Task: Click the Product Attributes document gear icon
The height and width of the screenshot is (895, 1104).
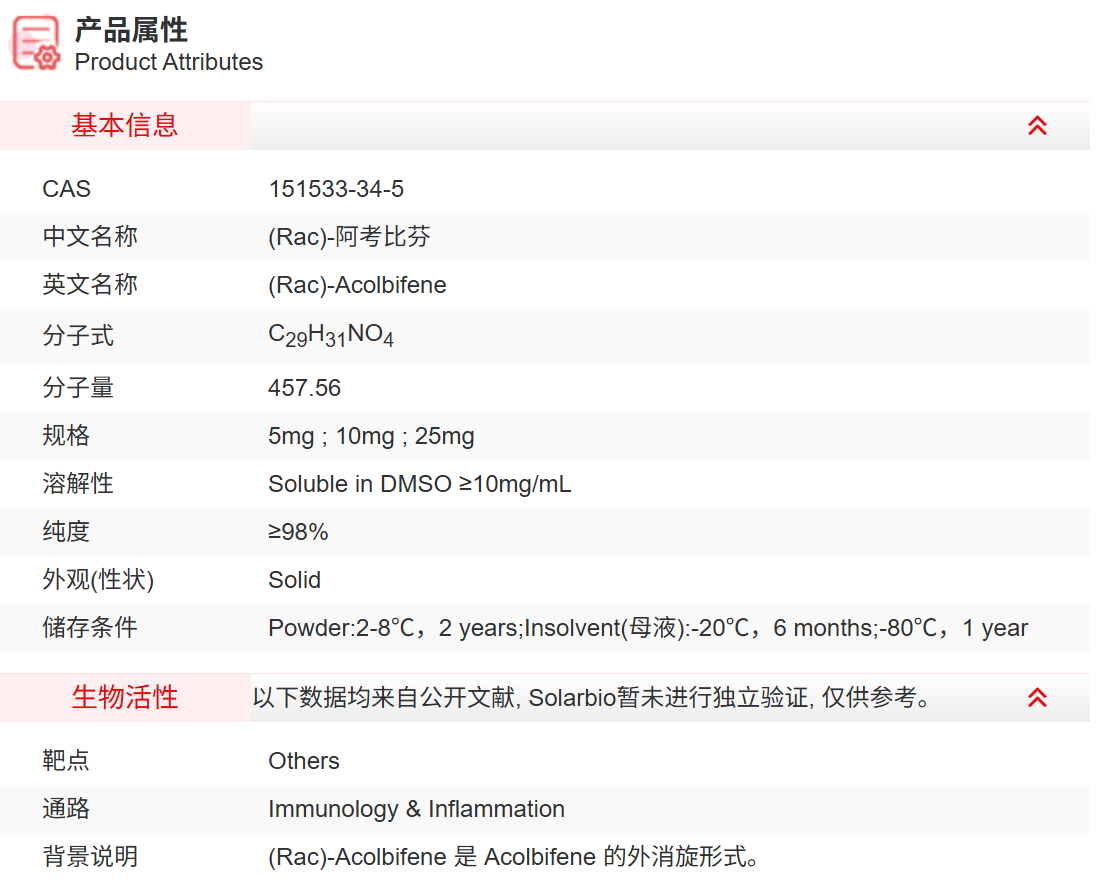Action: [36, 42]
